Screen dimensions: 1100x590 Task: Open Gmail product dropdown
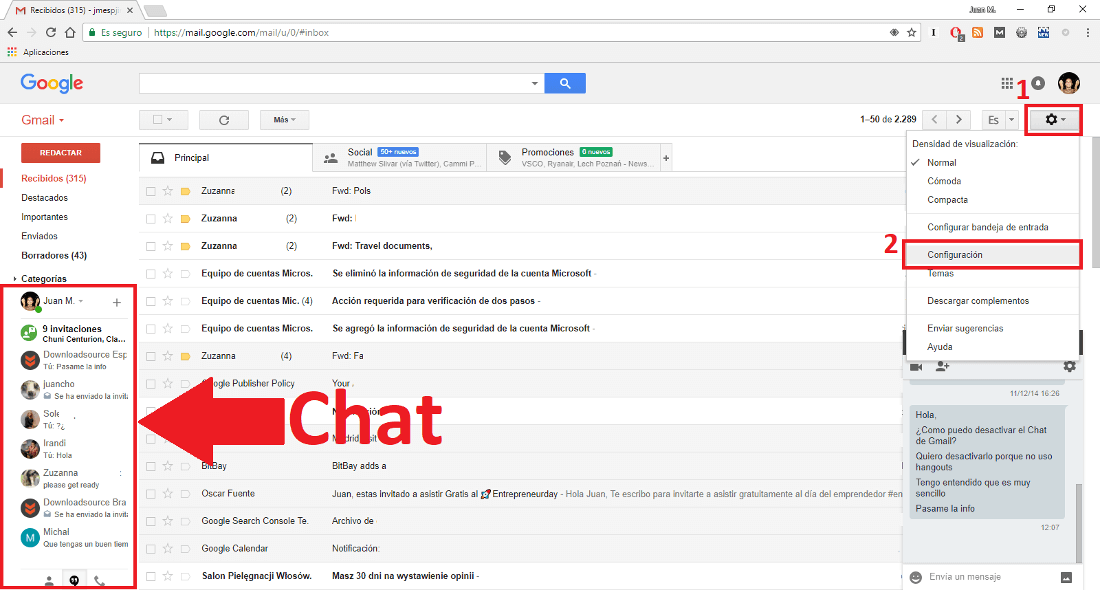43,120
